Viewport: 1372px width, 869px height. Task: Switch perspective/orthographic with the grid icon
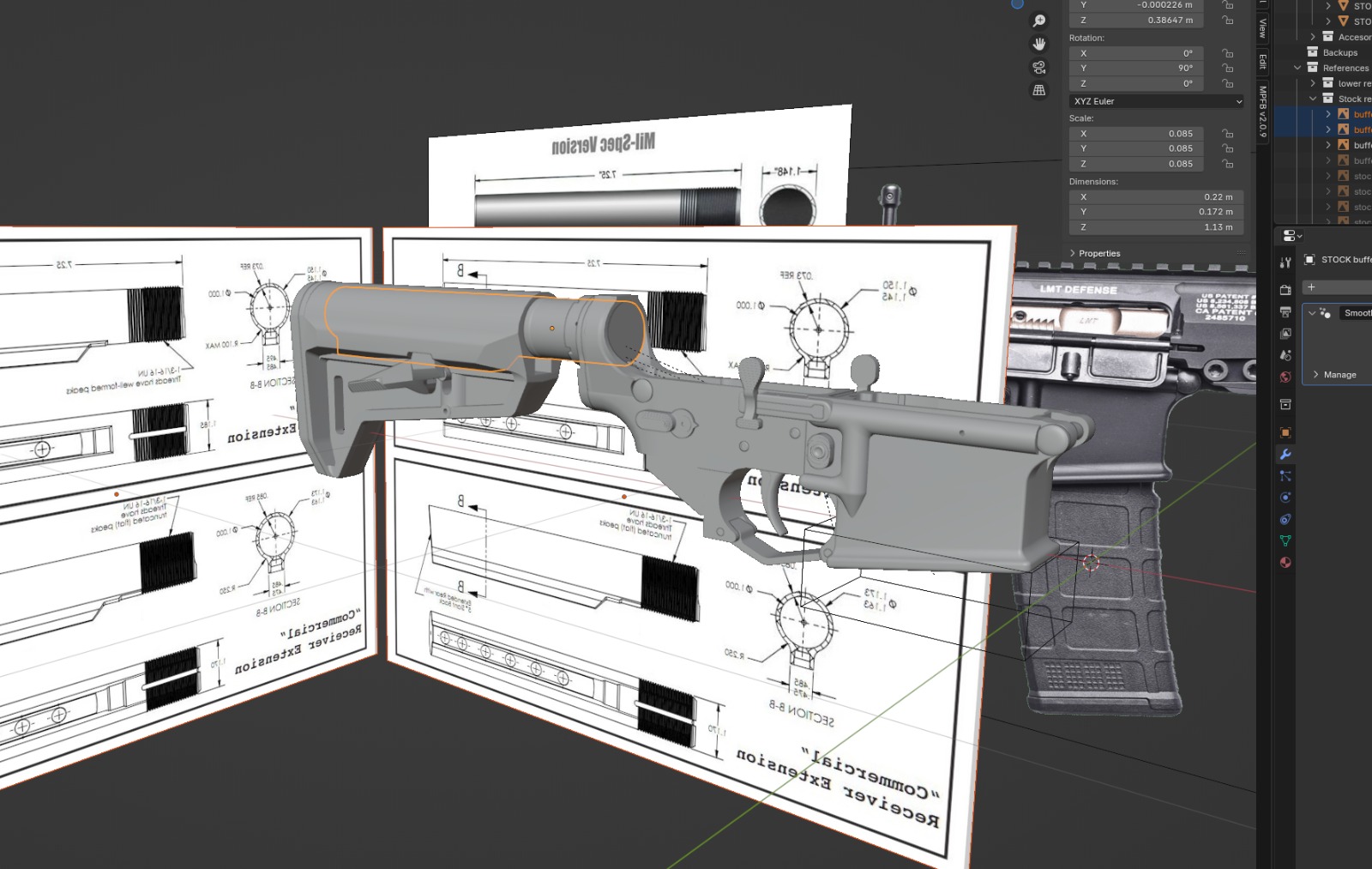[1039, 90]
